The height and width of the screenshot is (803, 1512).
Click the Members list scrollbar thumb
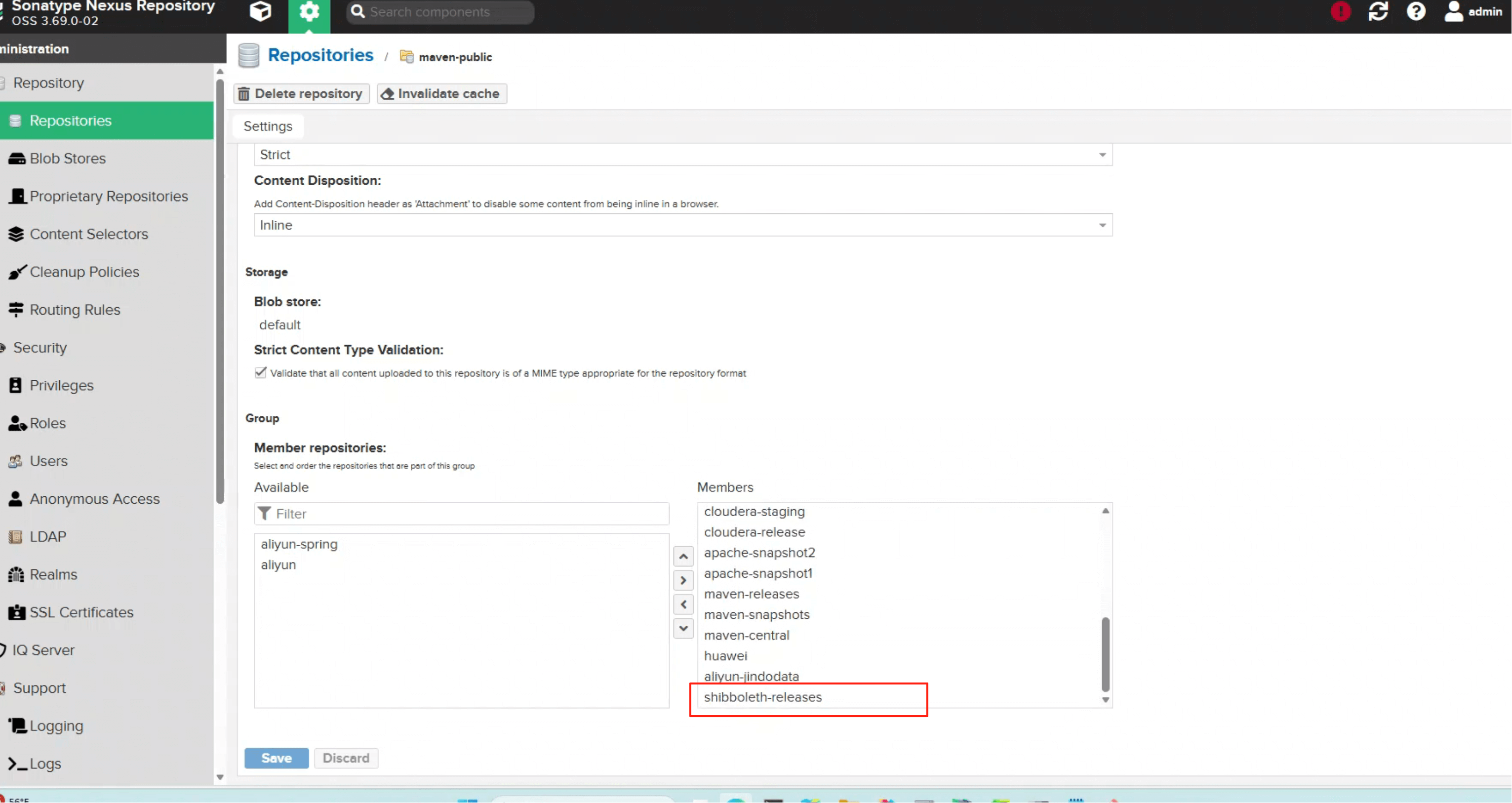click(x=1105, y=654)
